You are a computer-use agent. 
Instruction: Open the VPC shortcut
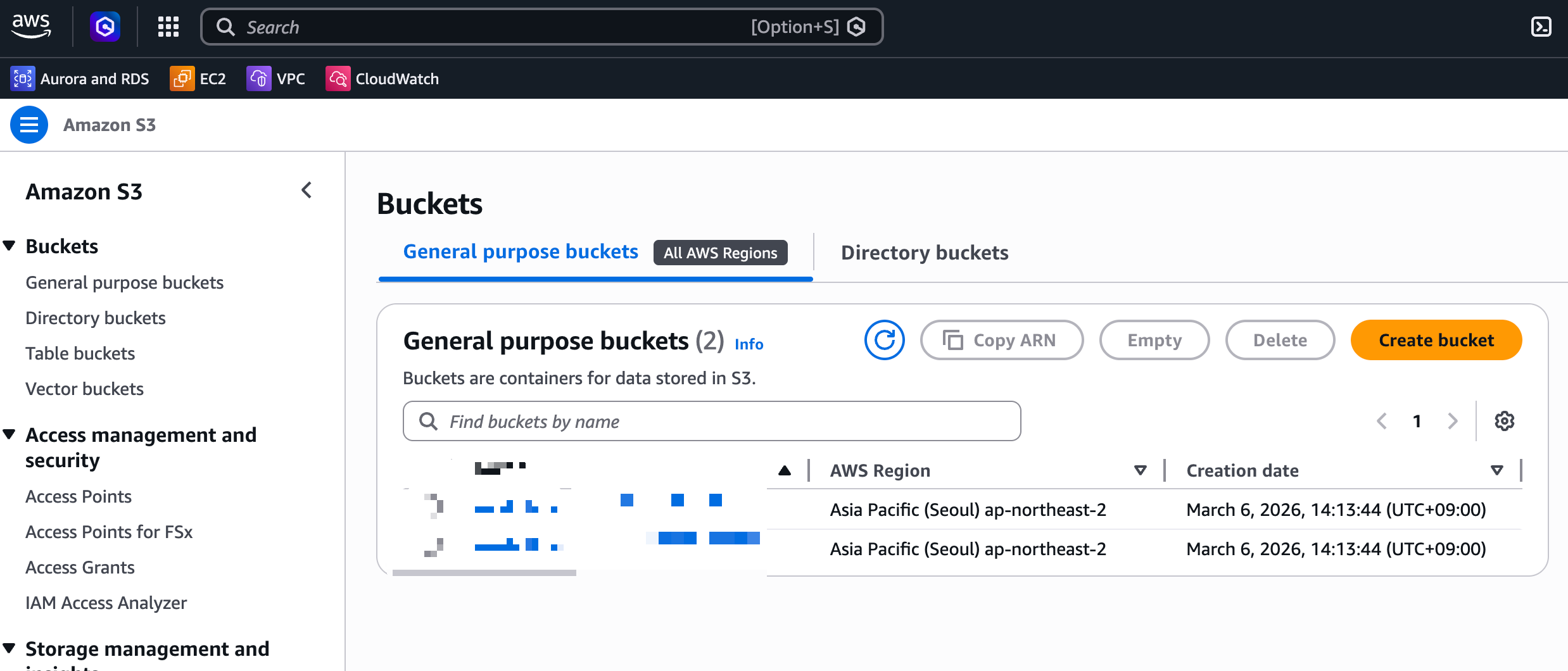[x=275, y=78]
